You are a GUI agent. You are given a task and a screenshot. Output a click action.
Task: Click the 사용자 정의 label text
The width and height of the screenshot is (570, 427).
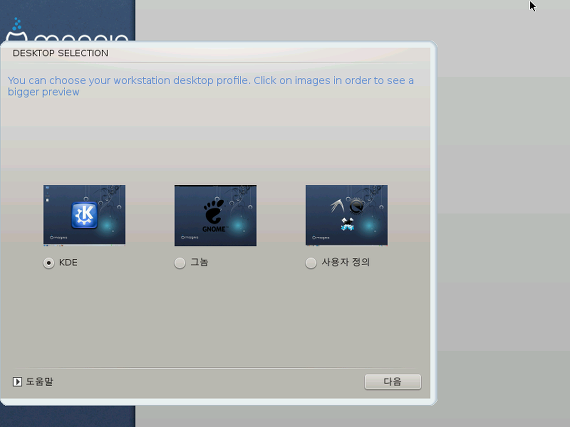tap(345, 262)
